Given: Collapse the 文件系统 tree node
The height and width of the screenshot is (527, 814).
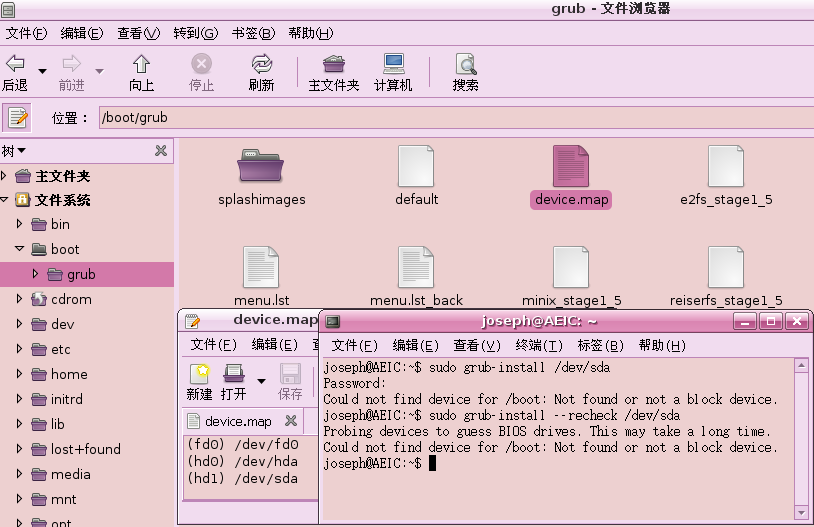Looking at the screenshot, I should pos(4,199).
